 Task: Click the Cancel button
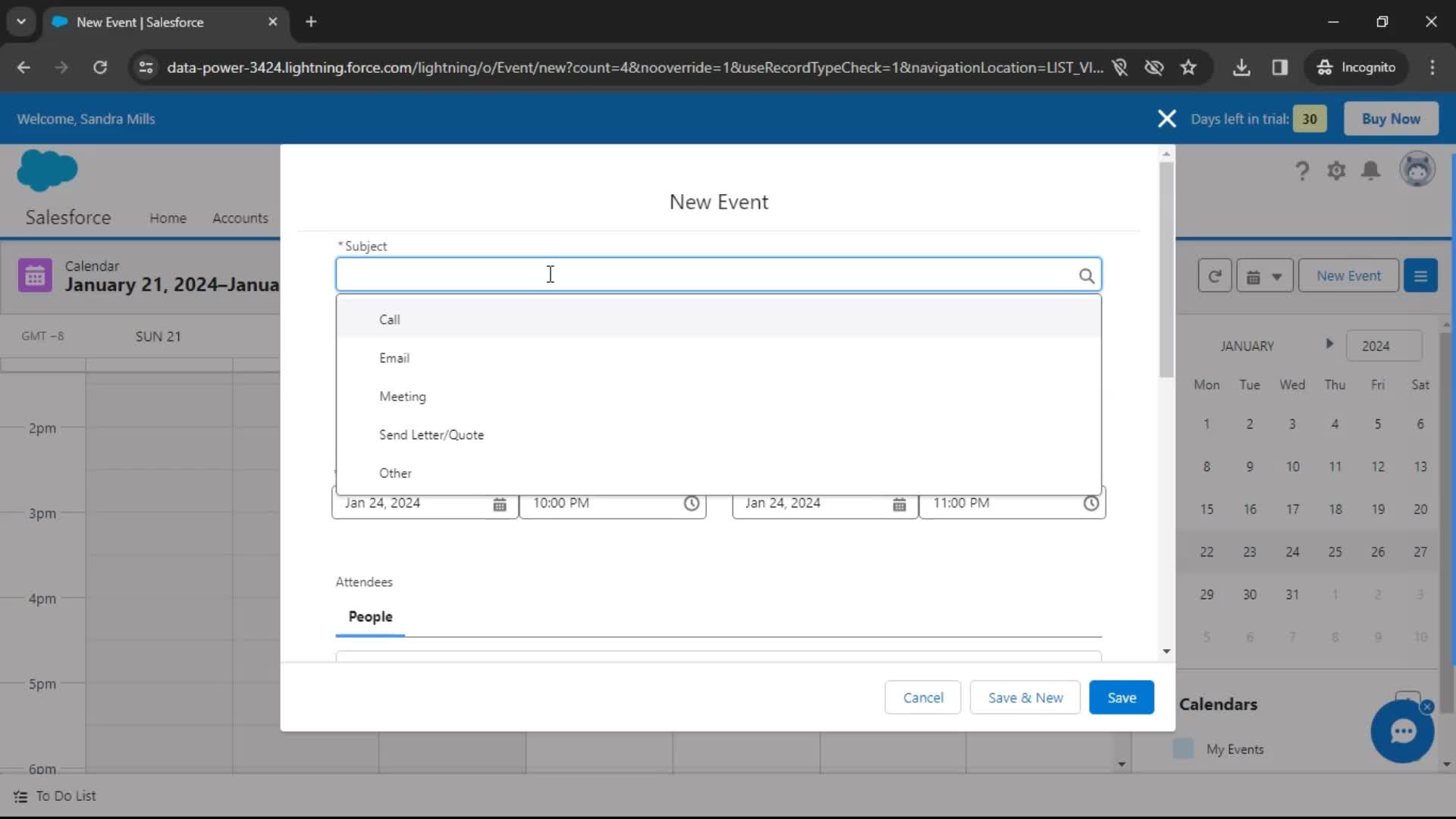pos(923,698)
